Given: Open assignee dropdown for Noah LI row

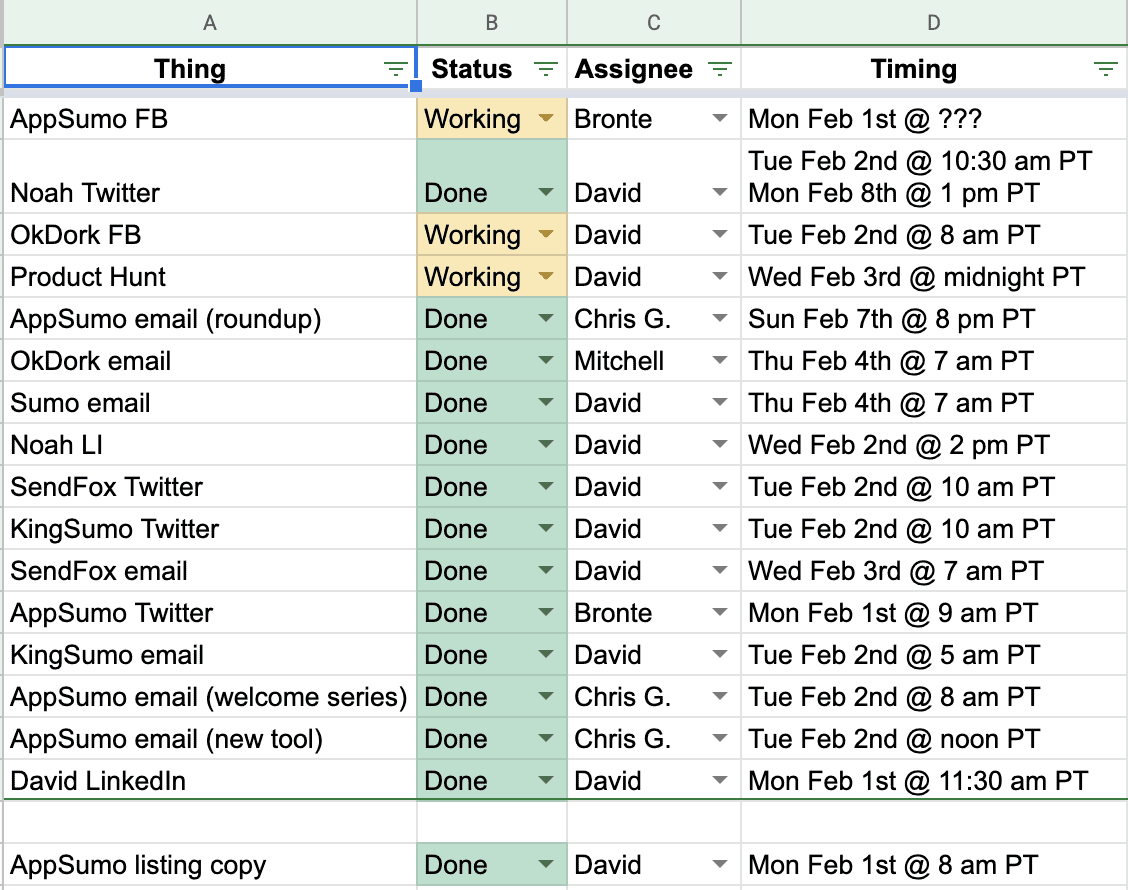Looking at the screenshot, I should 720,445.
